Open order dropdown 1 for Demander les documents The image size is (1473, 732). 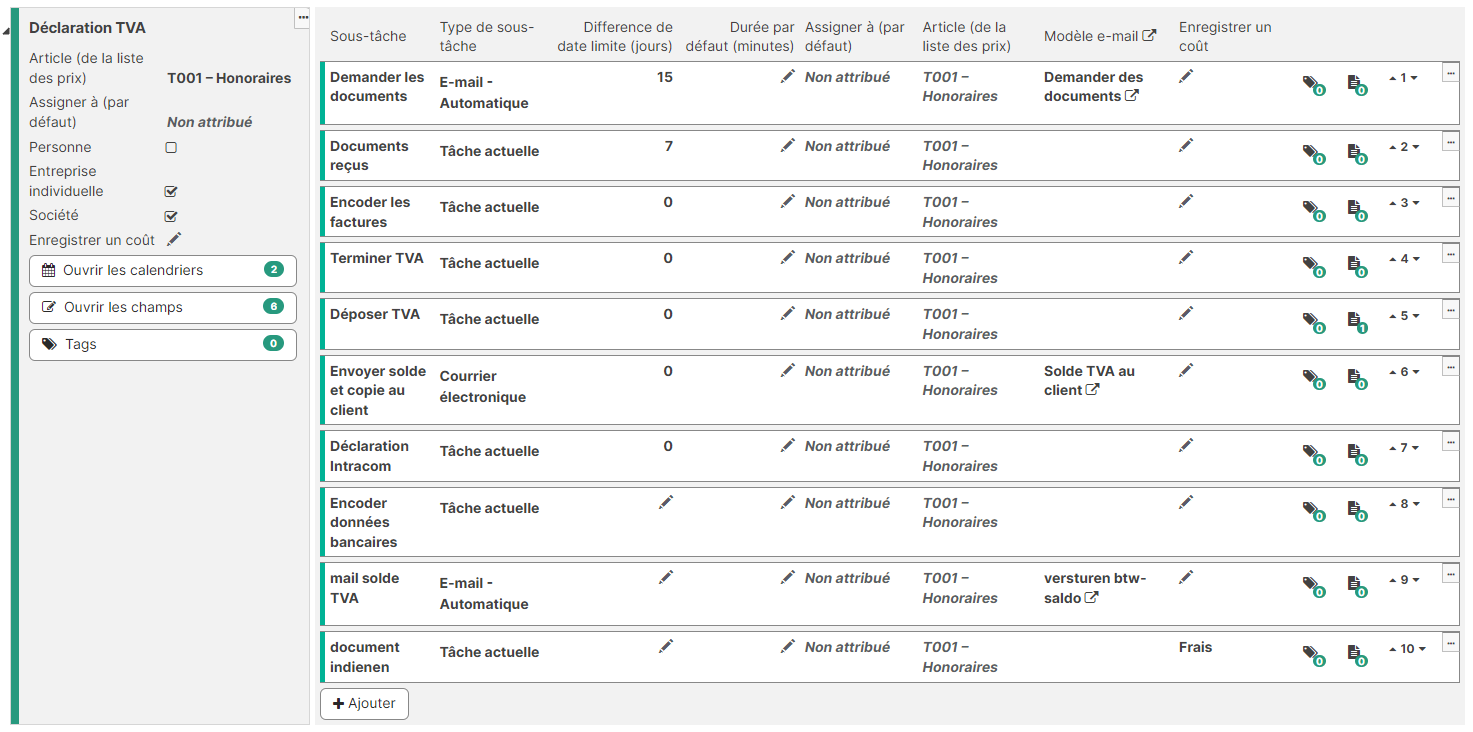point(1404,78)
